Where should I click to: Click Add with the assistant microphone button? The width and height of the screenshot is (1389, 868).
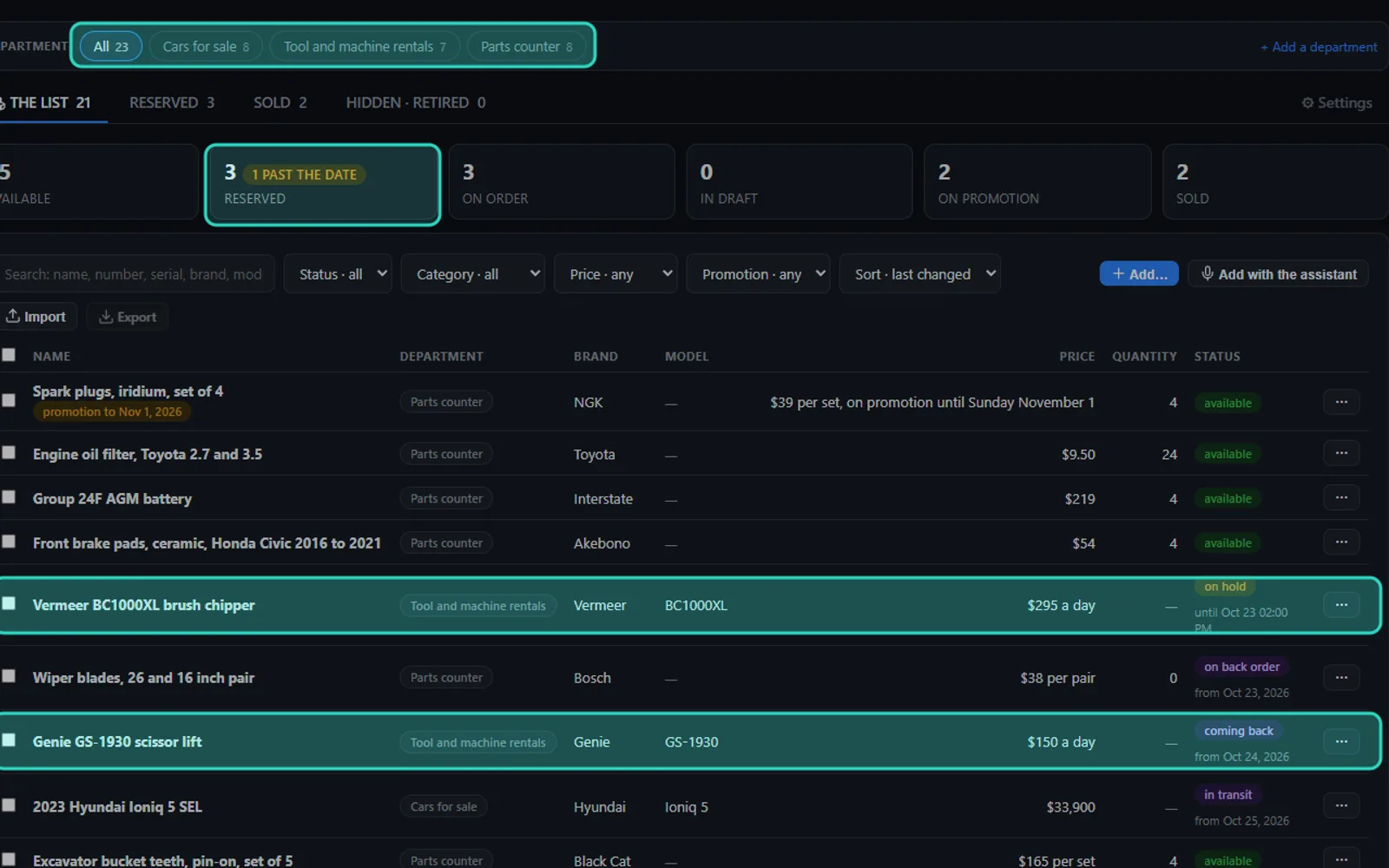(x=1279, y=274)
